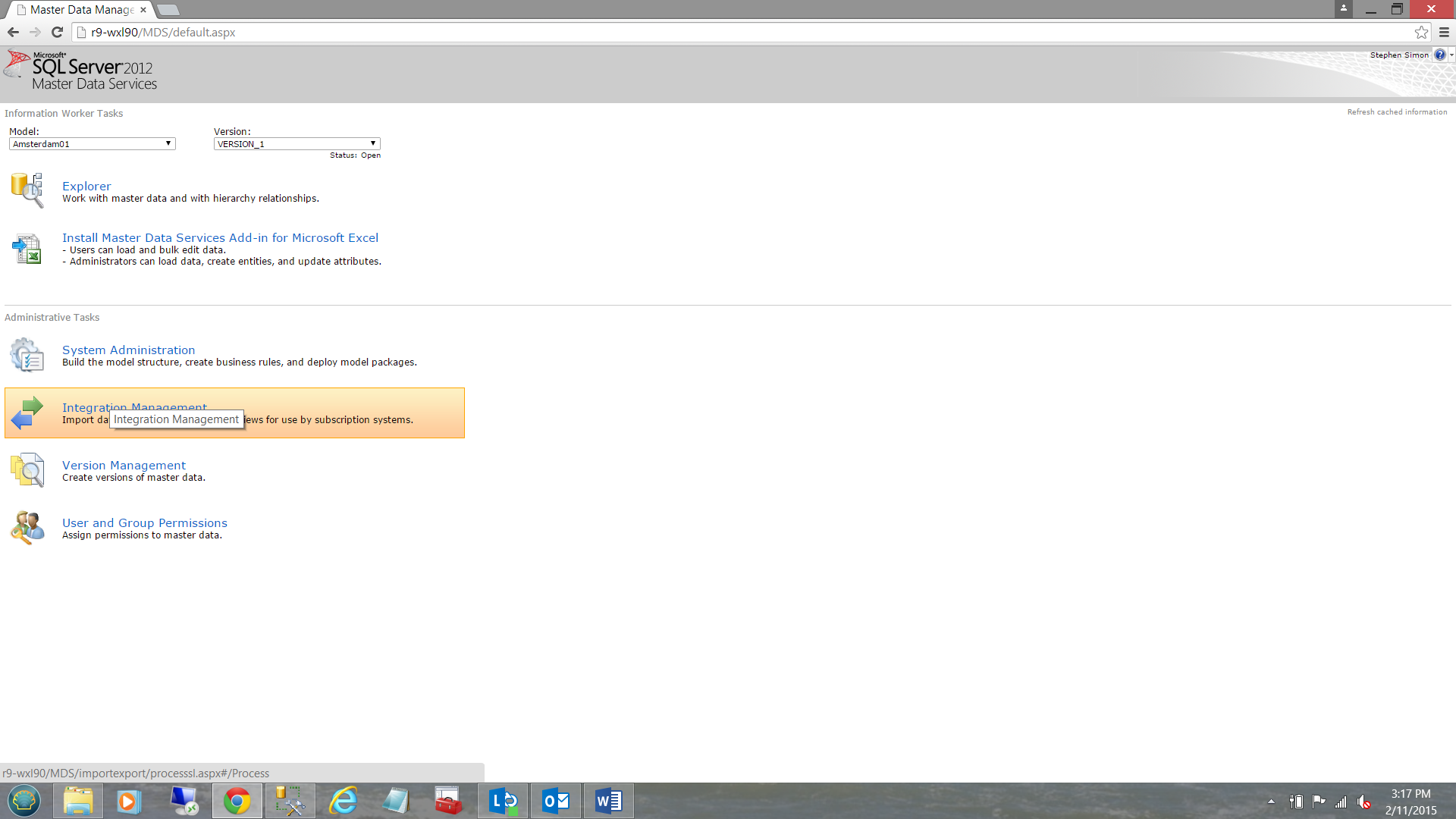Open the user menu arrow beside Stephen Simon
Image resolution: width=1456 pixels, height=819 pixels.
[x=1451, y=55]
